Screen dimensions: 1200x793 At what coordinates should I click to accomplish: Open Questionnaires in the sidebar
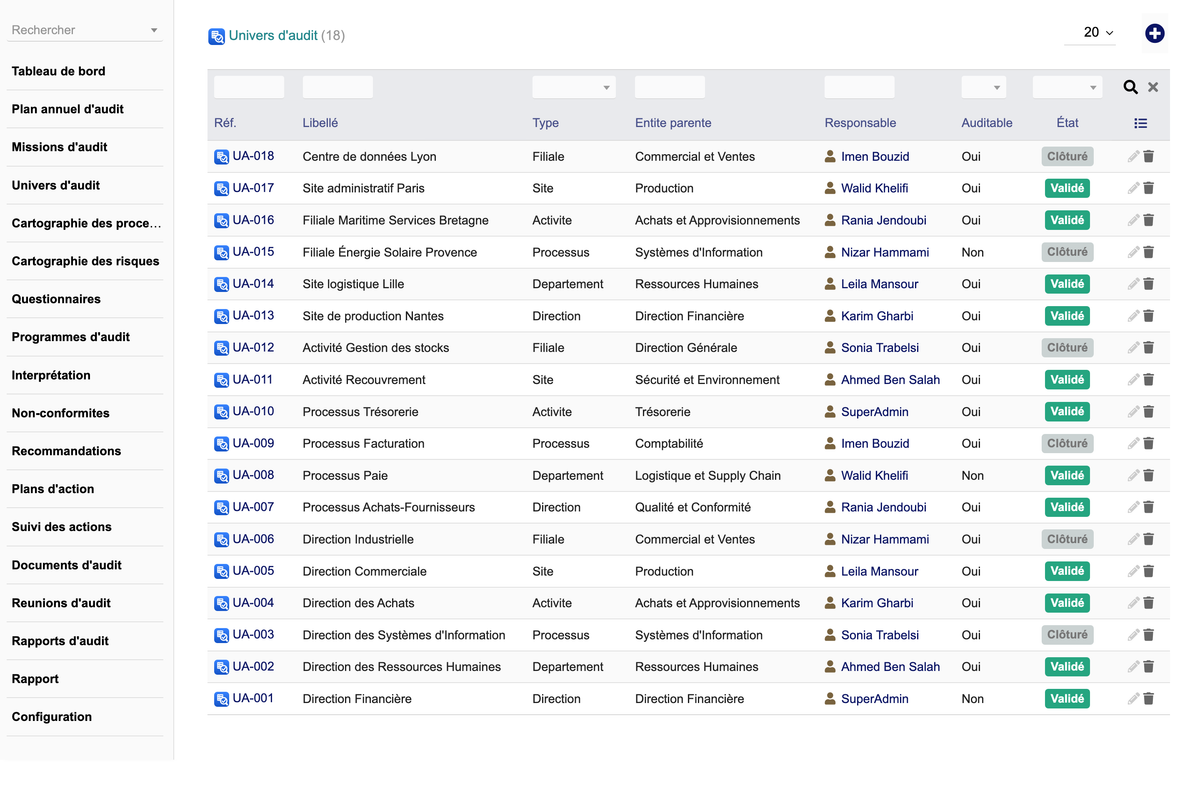coord(56,299)
